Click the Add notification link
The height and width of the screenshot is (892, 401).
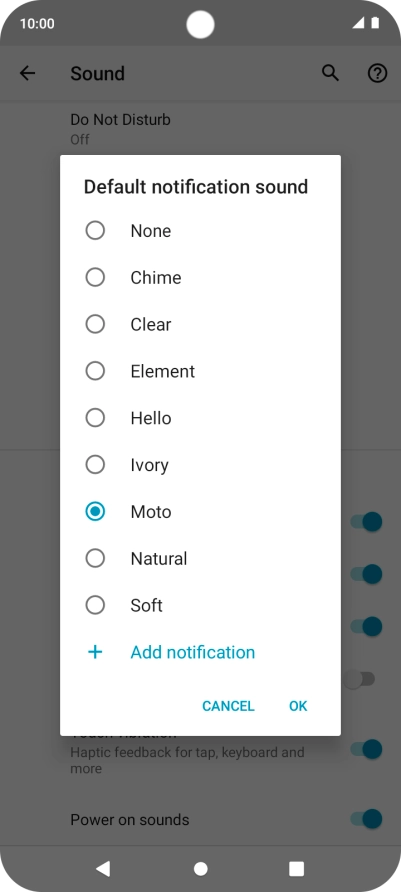tap(193, 652)
